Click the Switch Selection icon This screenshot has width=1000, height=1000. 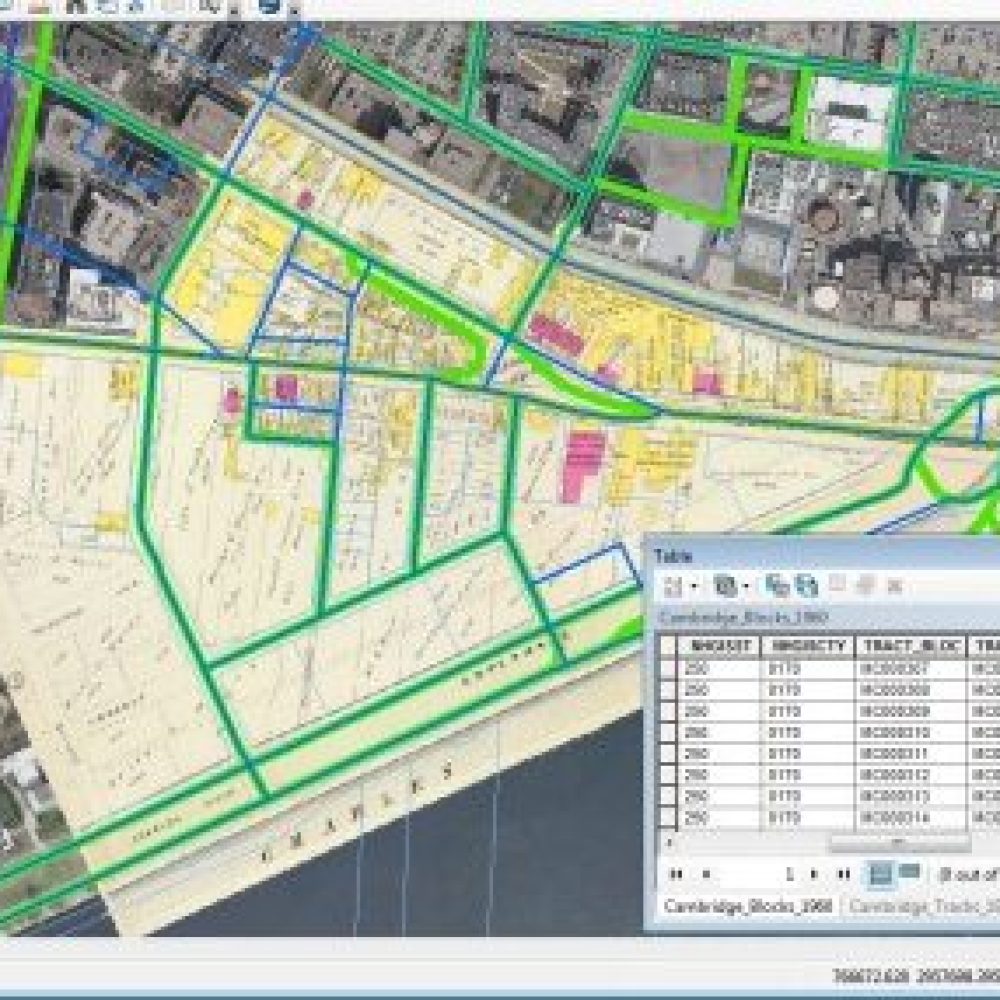pyautogui.click(x=806, y=585)
